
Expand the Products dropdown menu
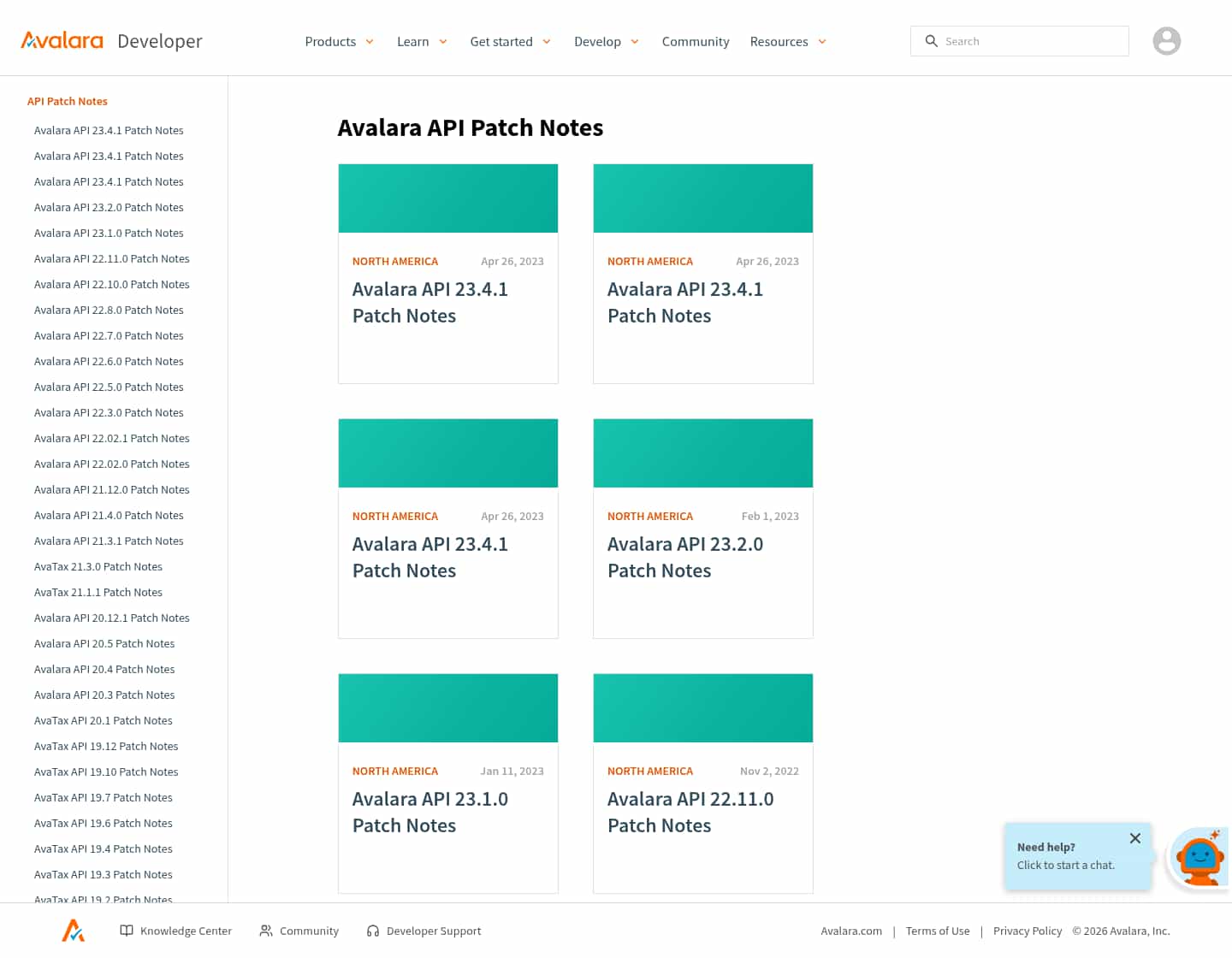[x=339, y=41]
